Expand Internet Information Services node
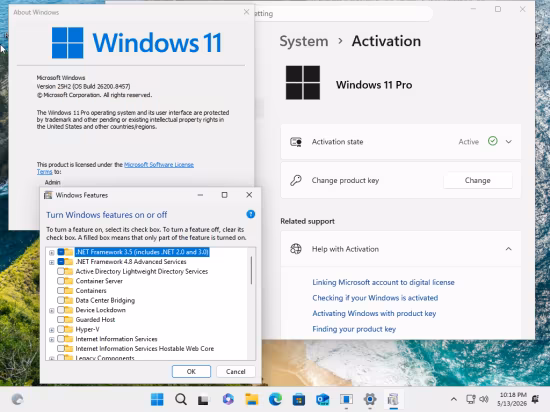The height and width of the screenshot is (412, 550). point(52,339)
